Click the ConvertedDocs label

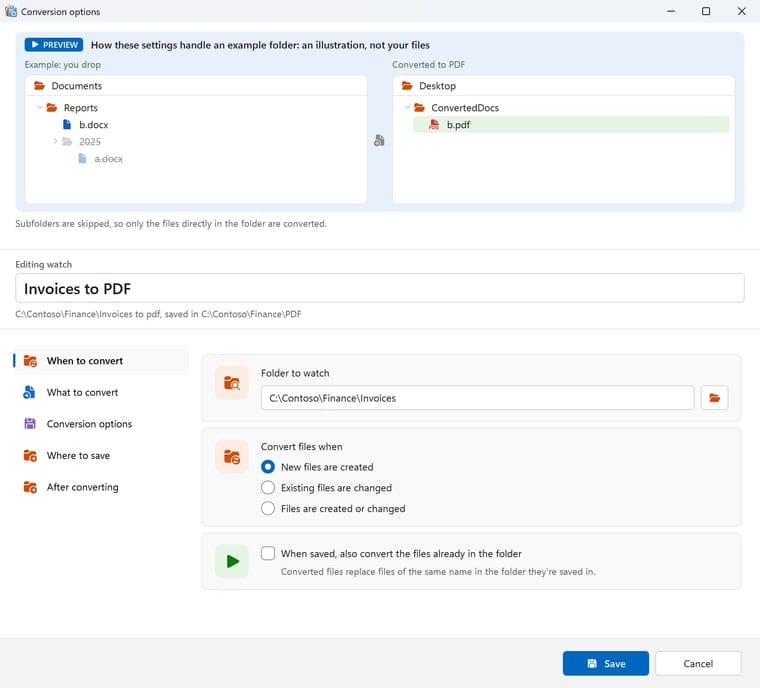465,108
